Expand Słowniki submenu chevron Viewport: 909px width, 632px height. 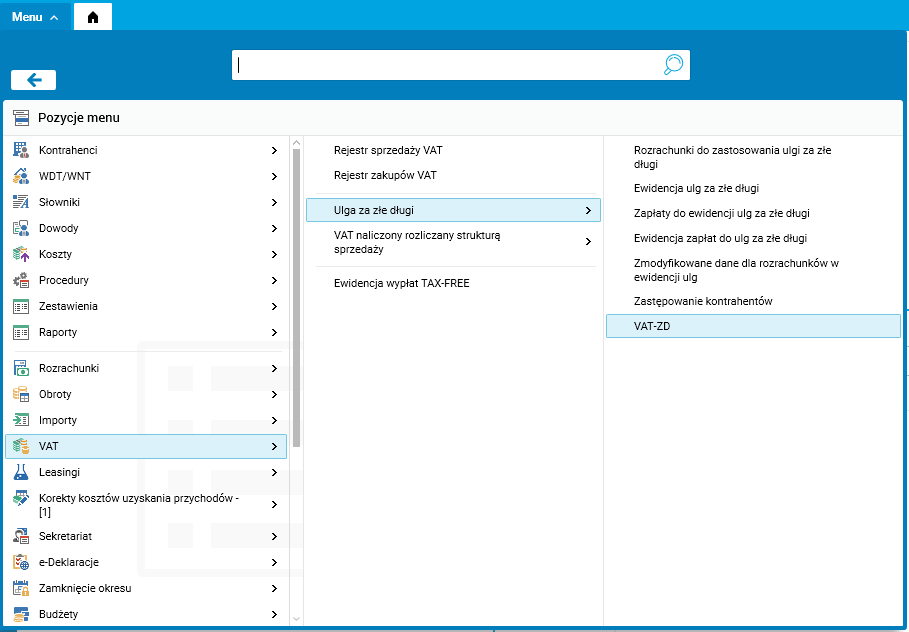tap(274, 202)
